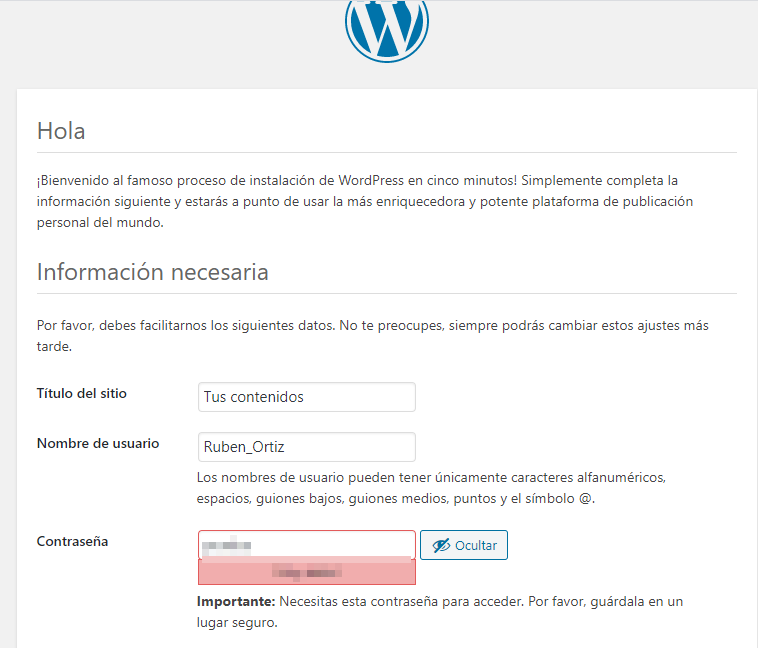Click the WordPress logo at top
The height and width of the screenshot is (648, 758).
387,30
